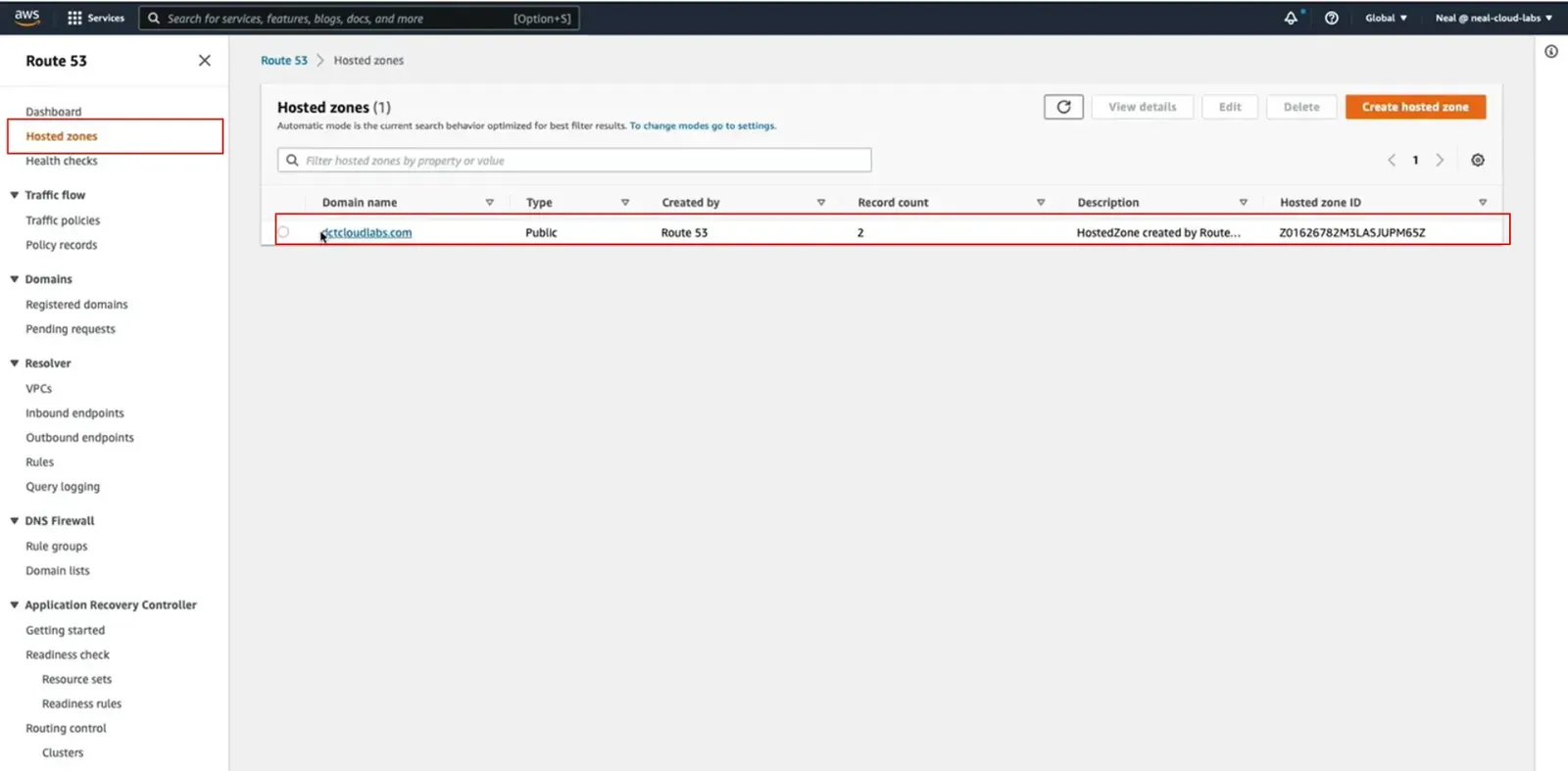
Task: Open Readiness check in the sidebar
Action: pyautogui.click(x=68, y=655)
